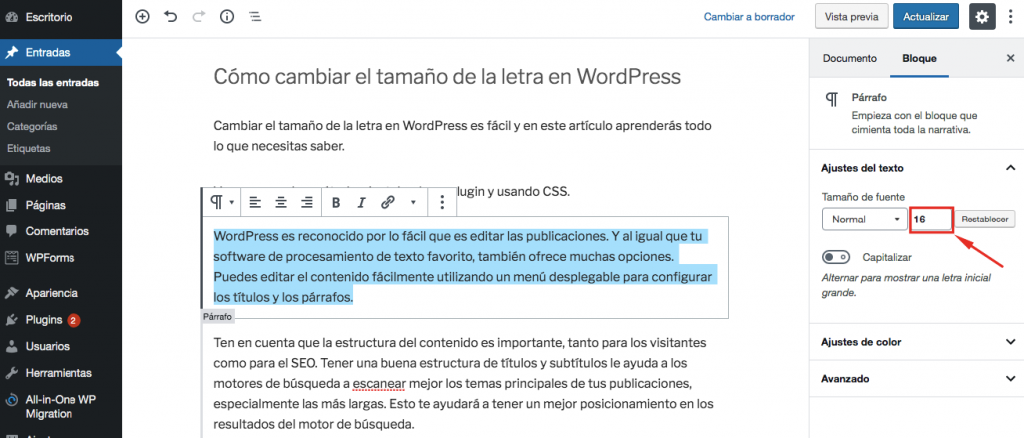
Task: Apply italic formatting to selected text
Action: [x=361, y=202]
